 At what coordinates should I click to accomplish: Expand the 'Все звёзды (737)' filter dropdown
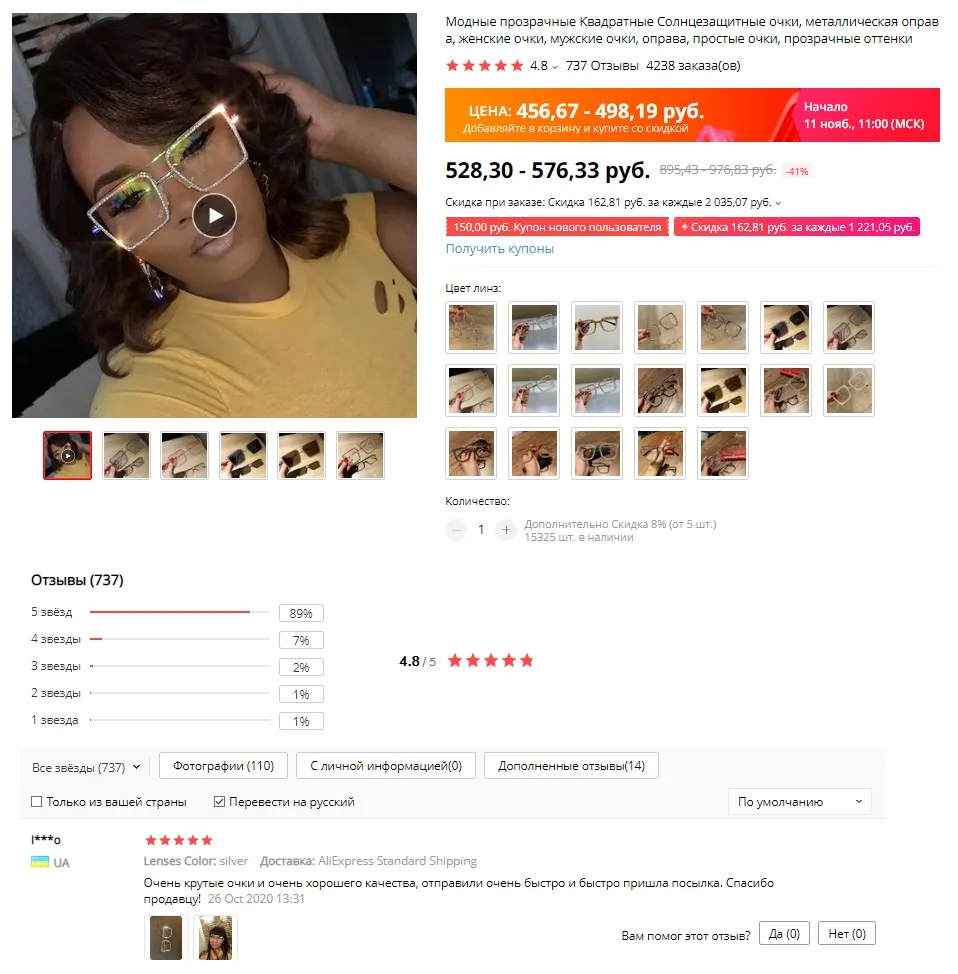86,768
